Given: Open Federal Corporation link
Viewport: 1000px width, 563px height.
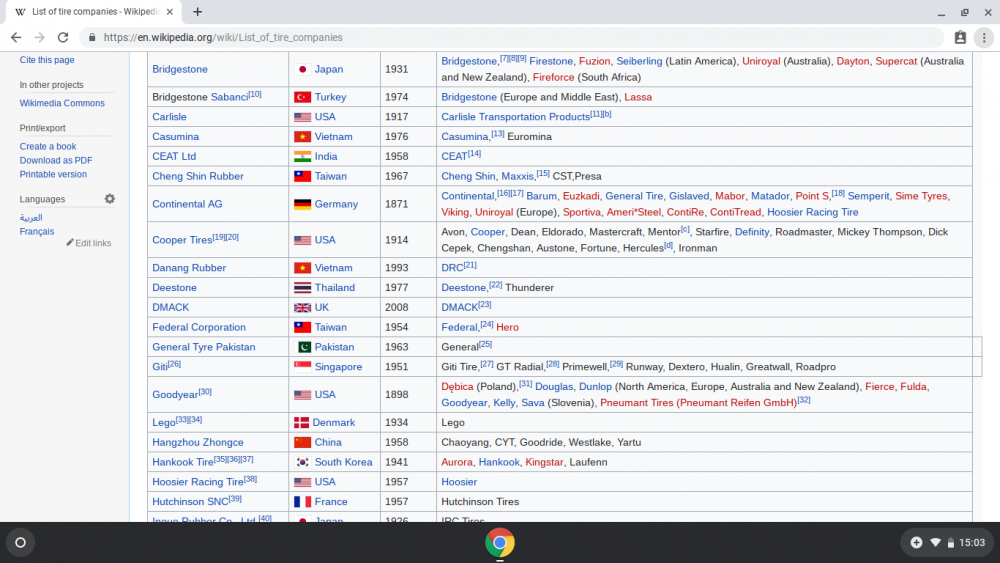Looking at the screenshot, I should pyautogui.click(x=199, y=327).
